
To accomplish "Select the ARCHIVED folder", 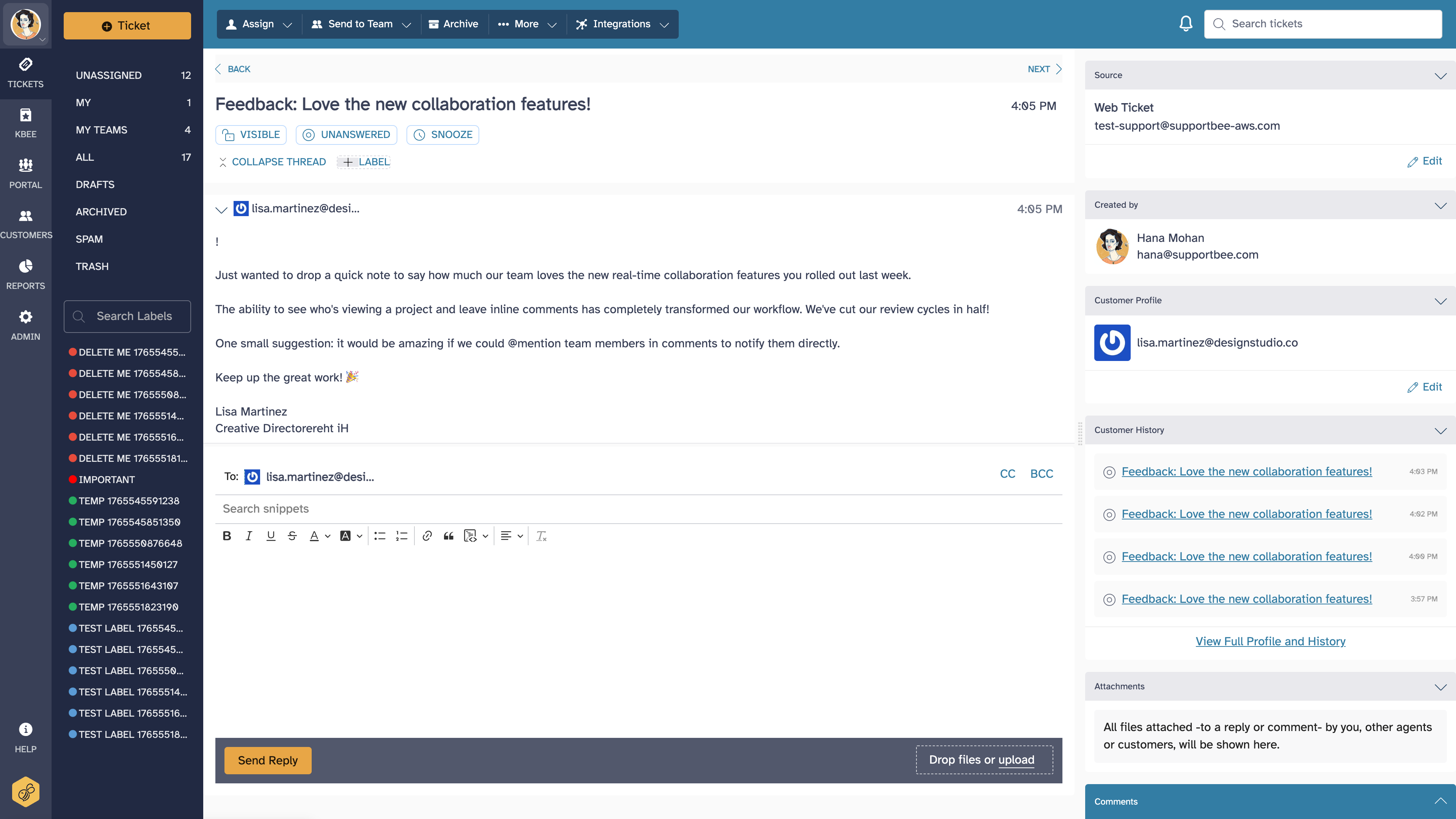I will (x=101, y=212).
